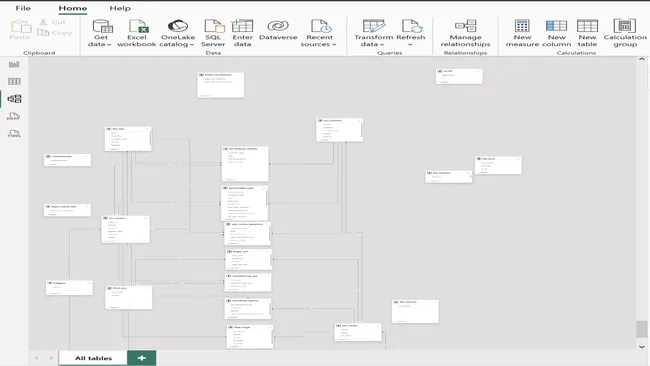Image resolution: width=650 pixels, height=366 pixels.
Task: Open TMDL view in sidebar
Action: (x=14, y=133)
